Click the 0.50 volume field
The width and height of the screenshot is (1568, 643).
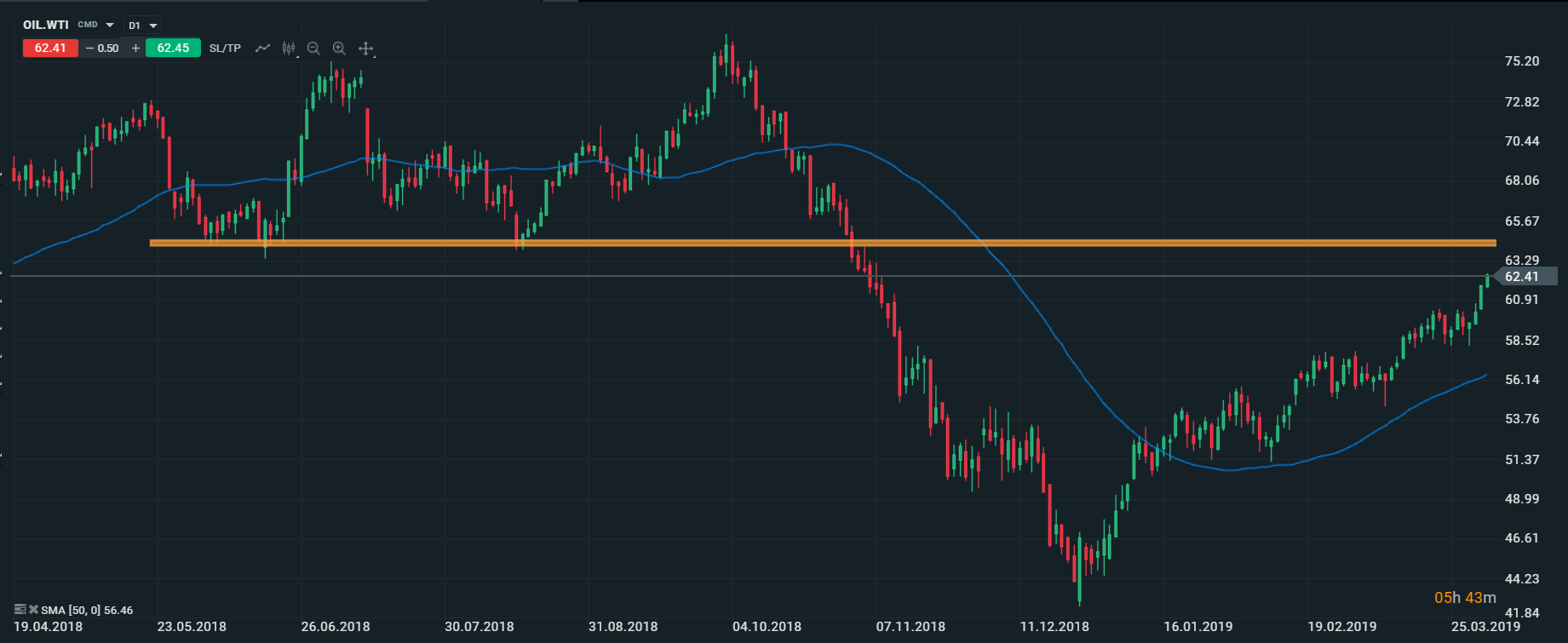click(109, 49)
